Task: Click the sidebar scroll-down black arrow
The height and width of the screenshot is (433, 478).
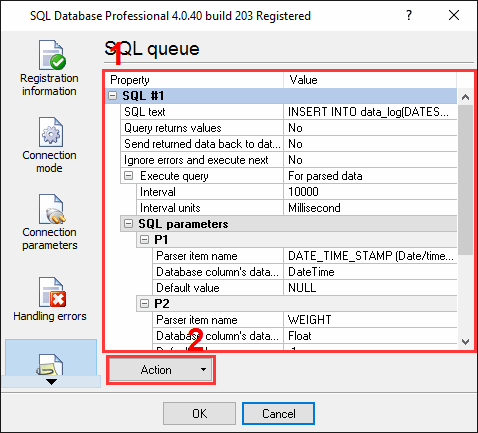Action: [x=51, y=382]
